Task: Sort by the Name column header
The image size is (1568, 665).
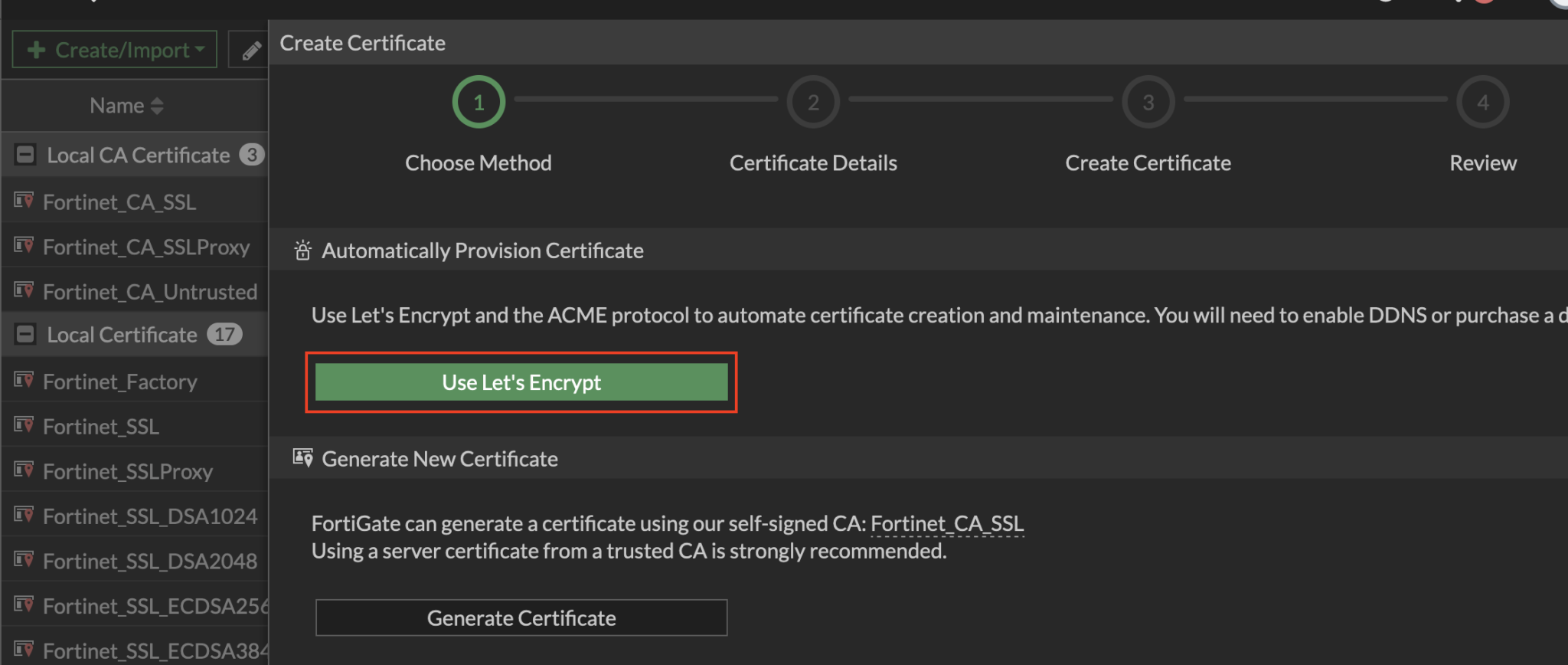Action: point(126,106)
